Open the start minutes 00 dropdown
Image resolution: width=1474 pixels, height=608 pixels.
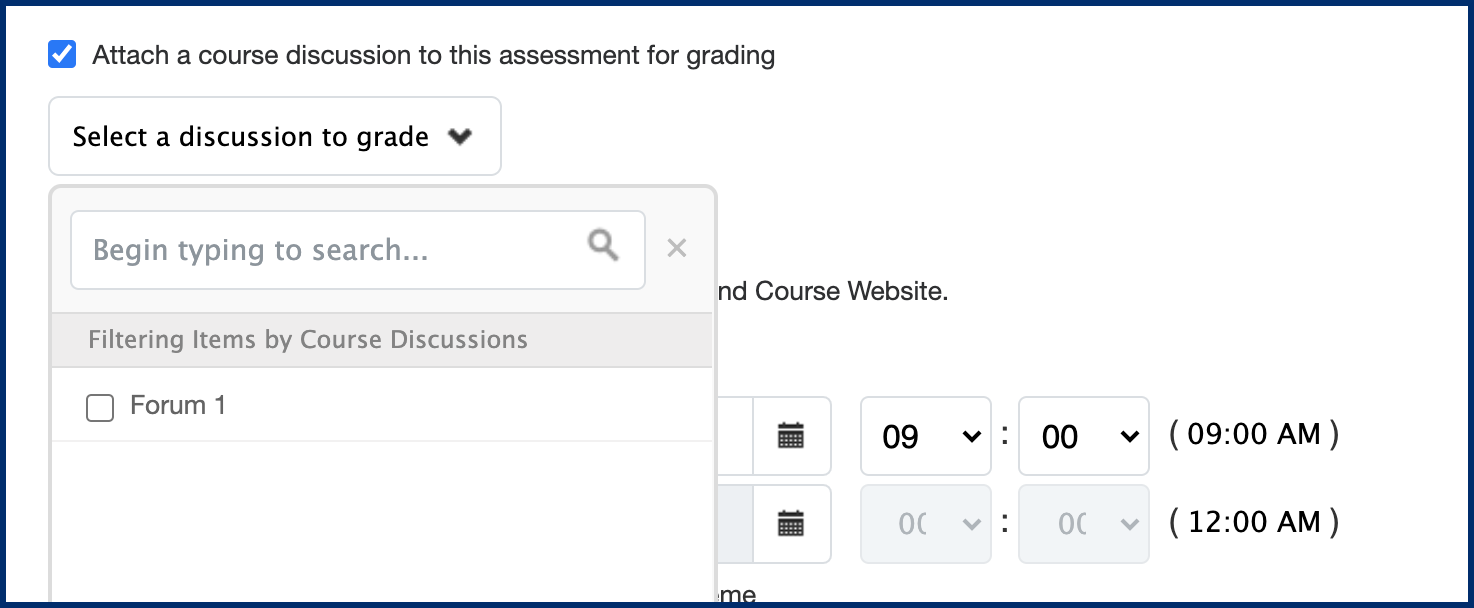[1084, 436]
